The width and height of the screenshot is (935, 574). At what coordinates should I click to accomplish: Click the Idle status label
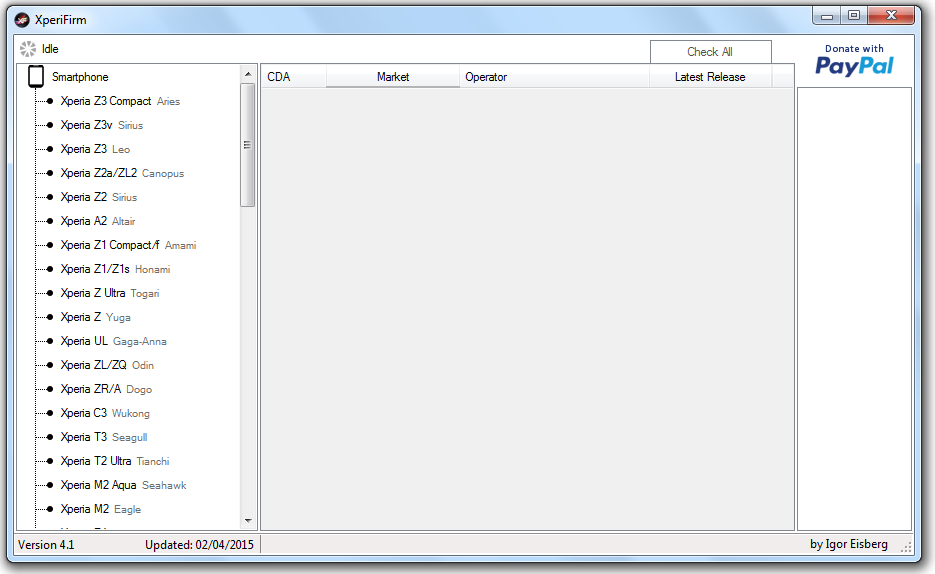pyautogui.click(x=50, y=49)
